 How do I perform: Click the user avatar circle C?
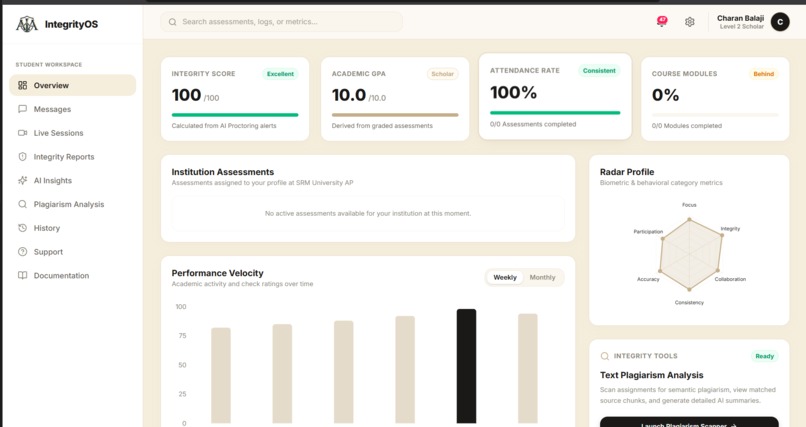click(x=780, y=22)
